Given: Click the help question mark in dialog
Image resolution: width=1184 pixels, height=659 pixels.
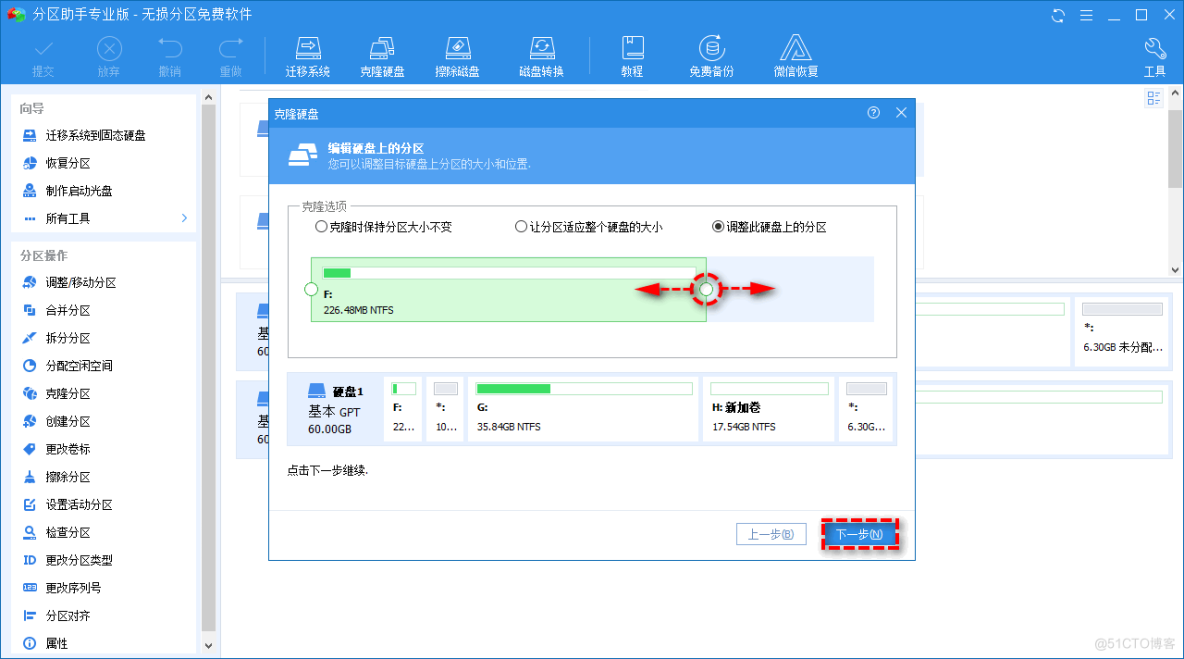Looking at the screenshot, I should tap(874, 112).
